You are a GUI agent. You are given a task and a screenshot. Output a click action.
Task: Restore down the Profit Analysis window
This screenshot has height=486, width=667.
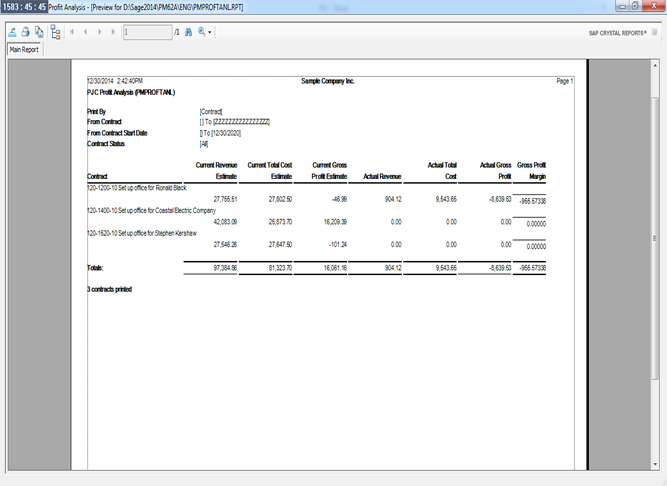[x=636, y=6]
